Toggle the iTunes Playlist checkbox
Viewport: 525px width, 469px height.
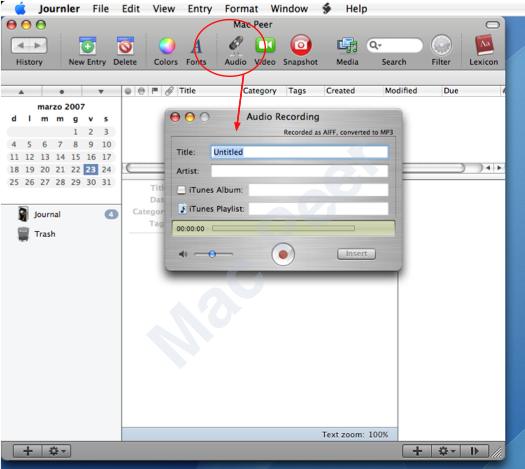pyautogui.click(x=182, y=209)
